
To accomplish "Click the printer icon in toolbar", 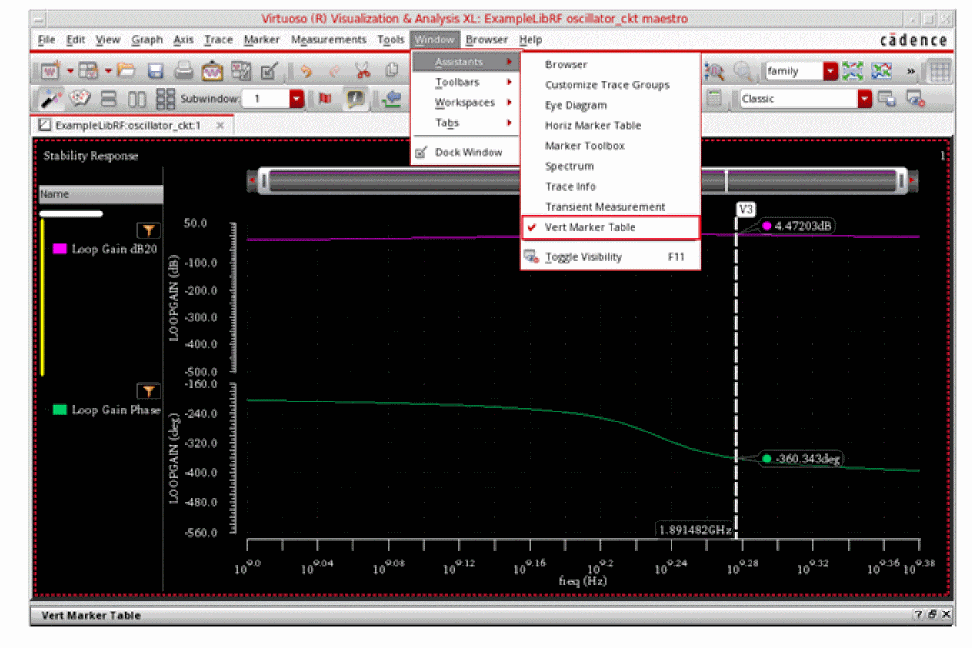I will [184, 71].
